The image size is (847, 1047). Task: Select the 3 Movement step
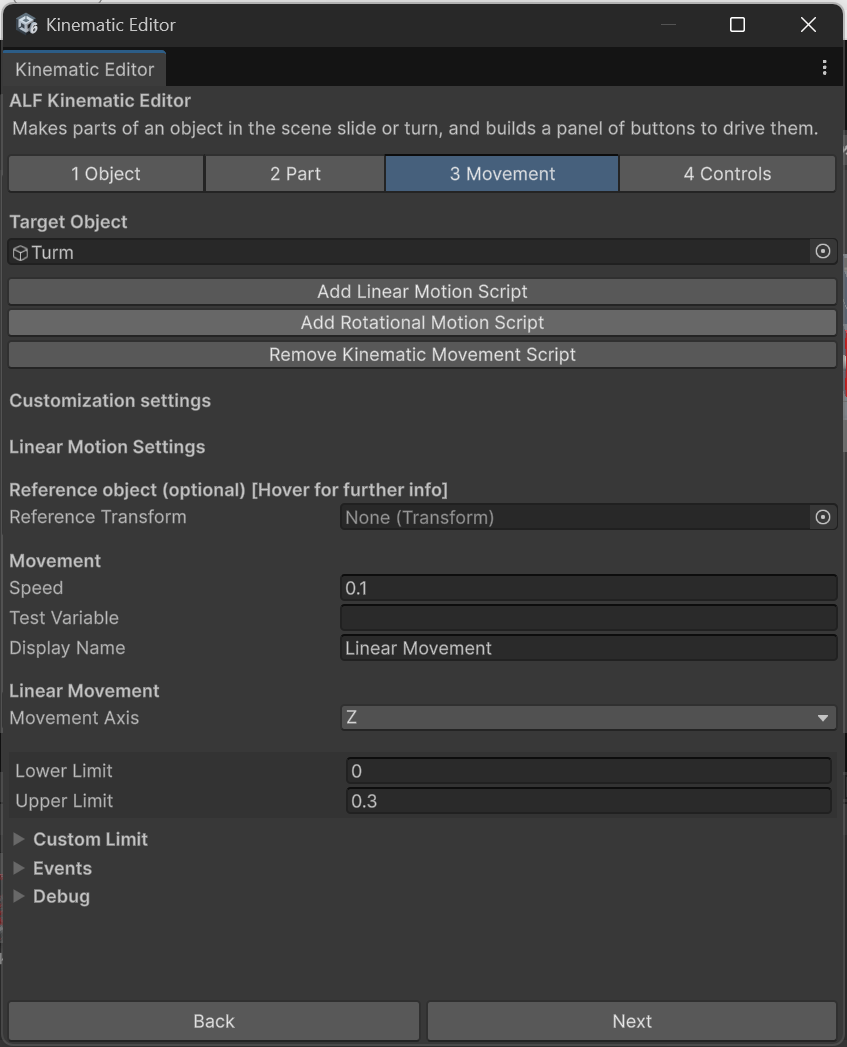[502, 174]
